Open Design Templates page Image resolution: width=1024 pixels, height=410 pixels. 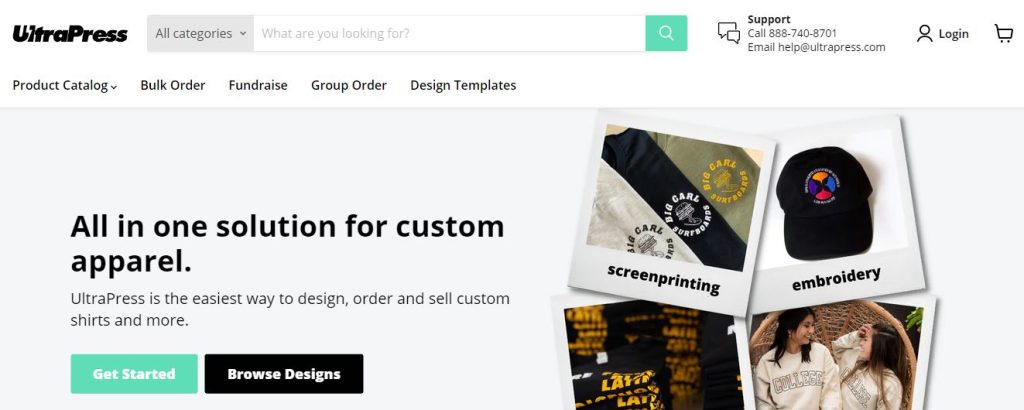463,85
